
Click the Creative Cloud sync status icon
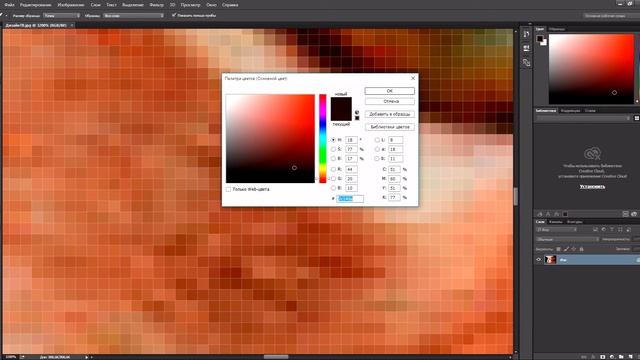point(634,214)
